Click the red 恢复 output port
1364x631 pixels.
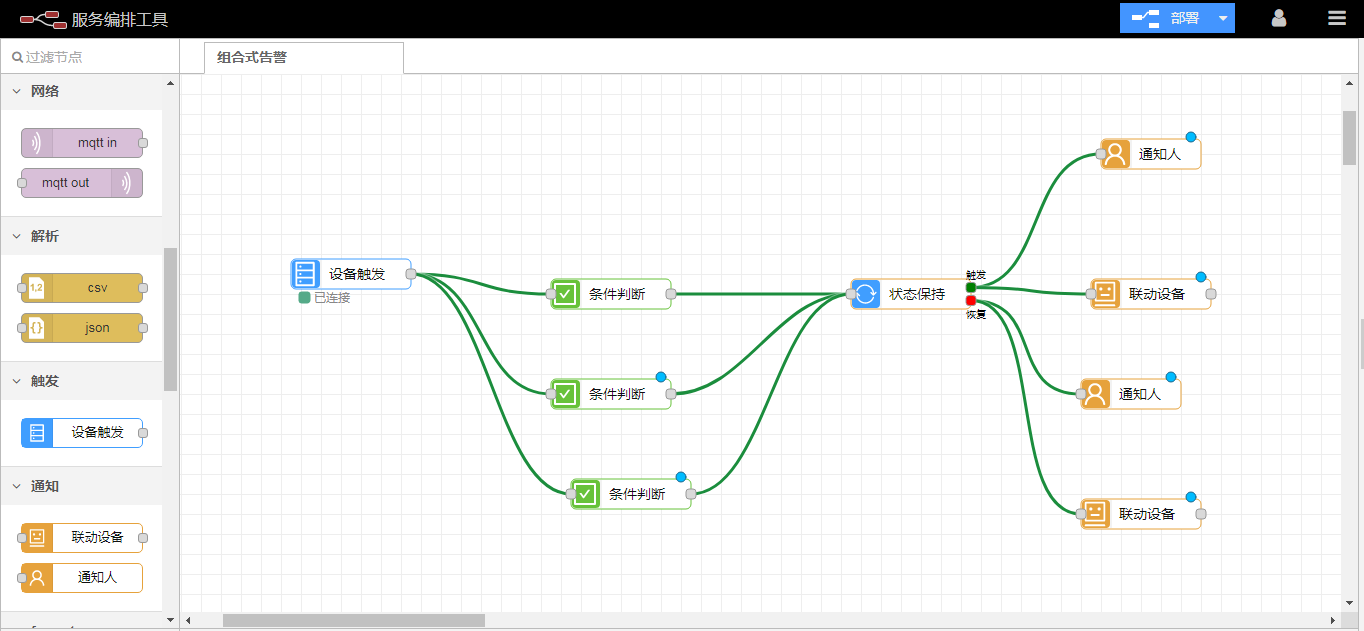click(x=971, y=300)
